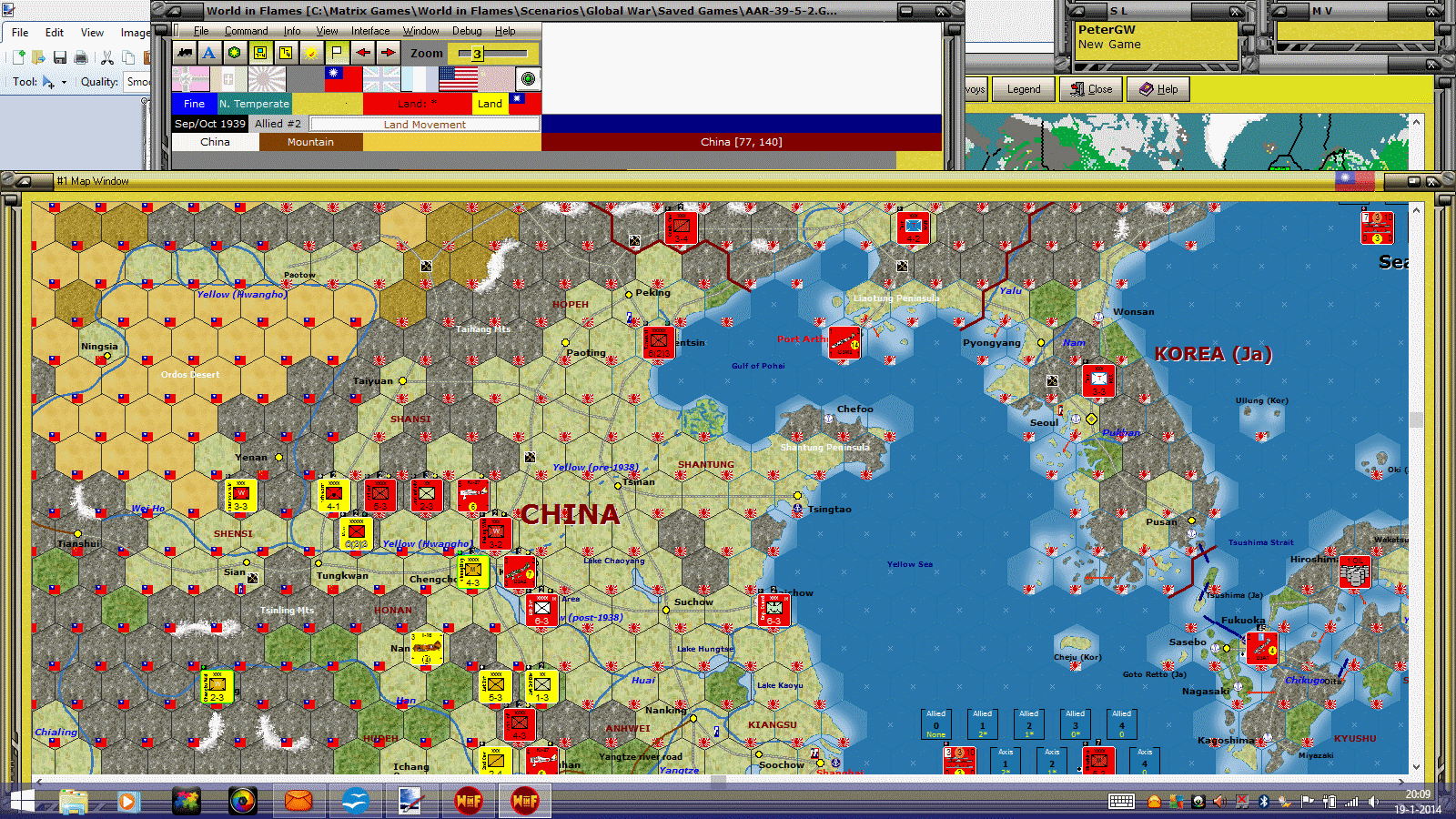Open the Interface menu
1456x819 pixels.
(370, 31)
